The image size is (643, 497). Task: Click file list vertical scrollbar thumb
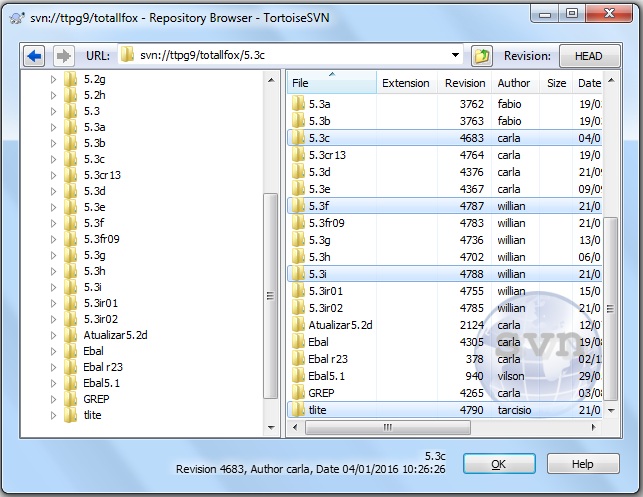611,309
